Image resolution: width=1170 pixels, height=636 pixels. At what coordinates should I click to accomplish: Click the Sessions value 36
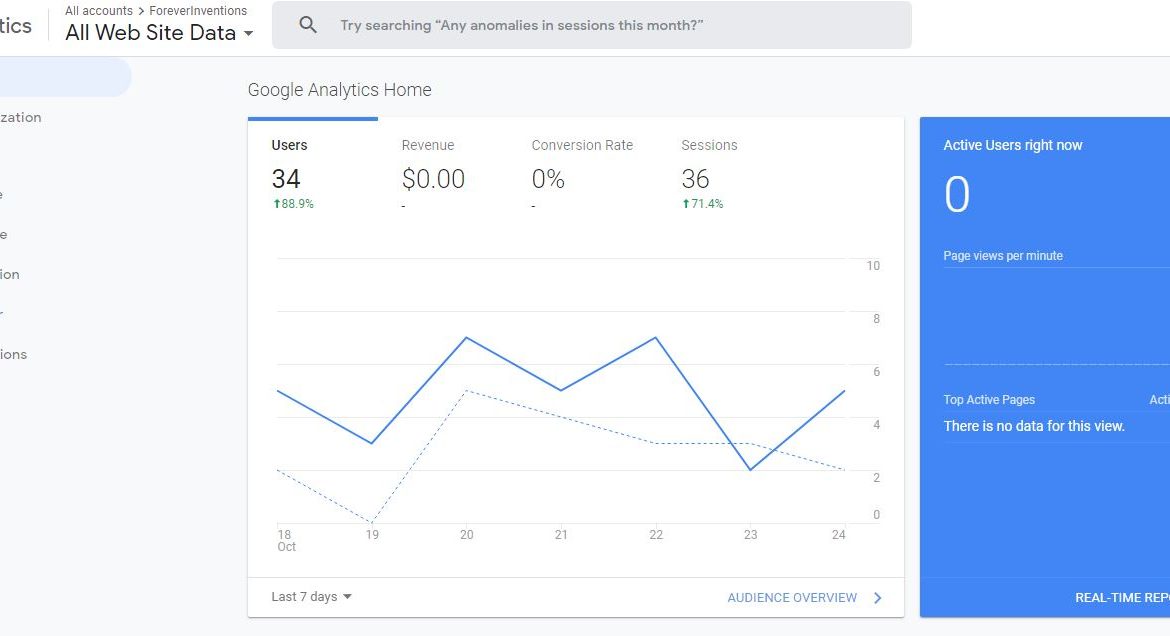tap(695, 178)
